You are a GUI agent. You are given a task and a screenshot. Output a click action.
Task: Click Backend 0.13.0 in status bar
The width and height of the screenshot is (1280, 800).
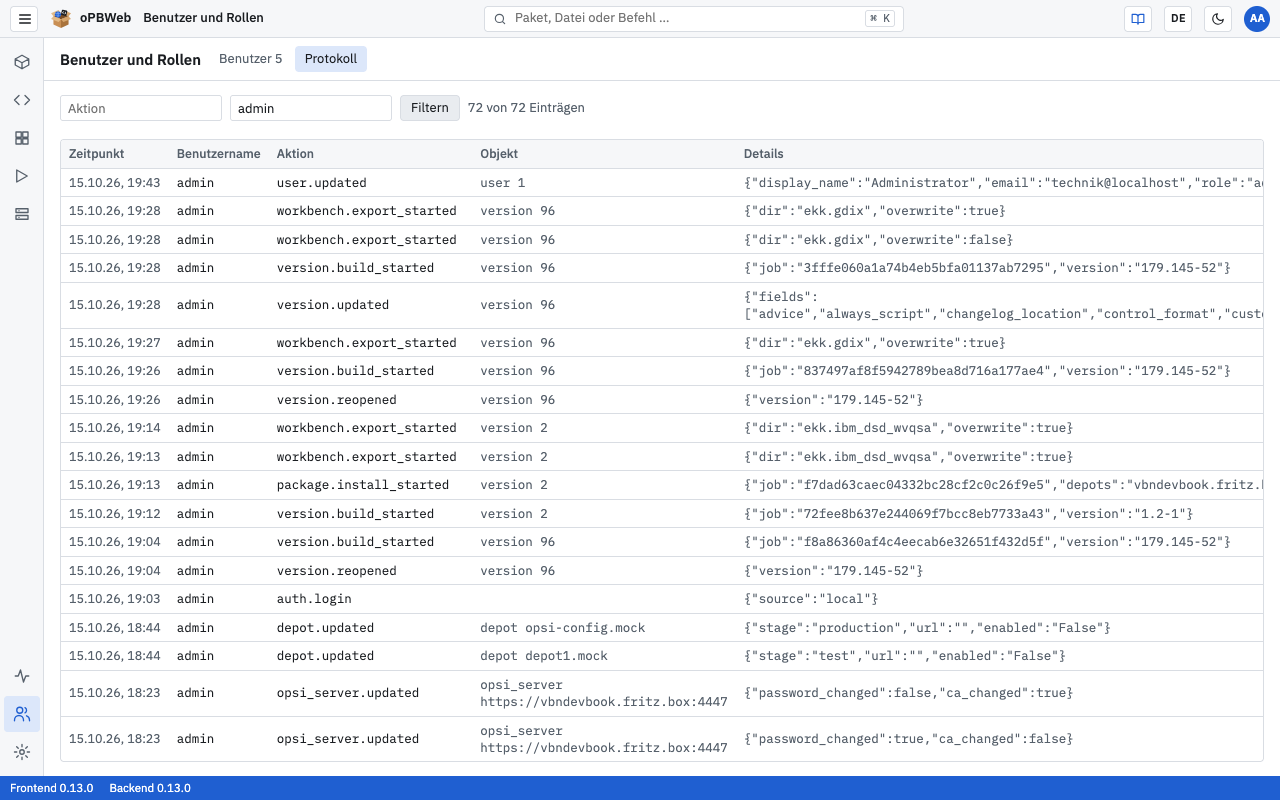pyautogui.click(x=150, y=788)
